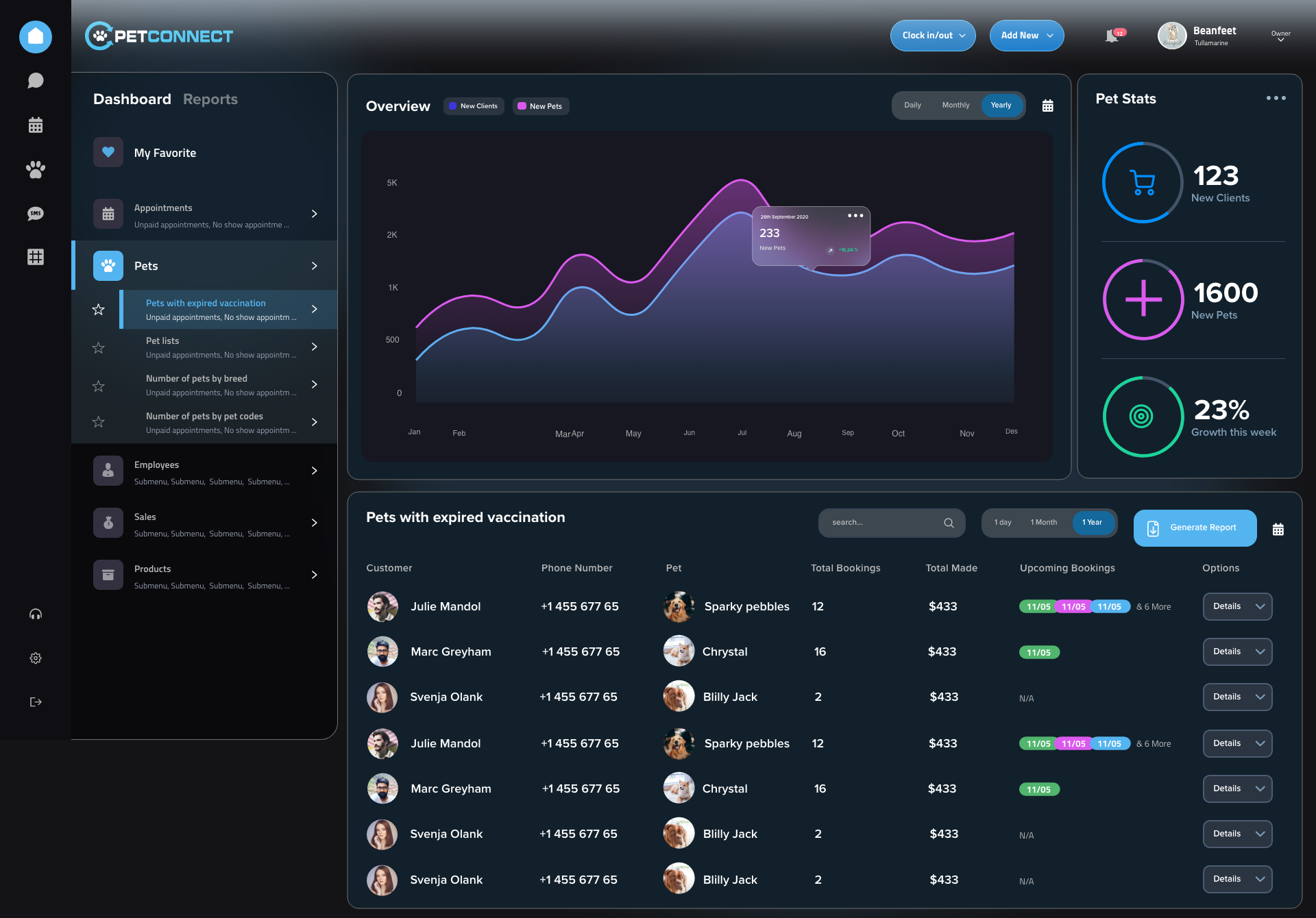
Task: Open the notifications bell icon
Action: [x=1112, y=36]
